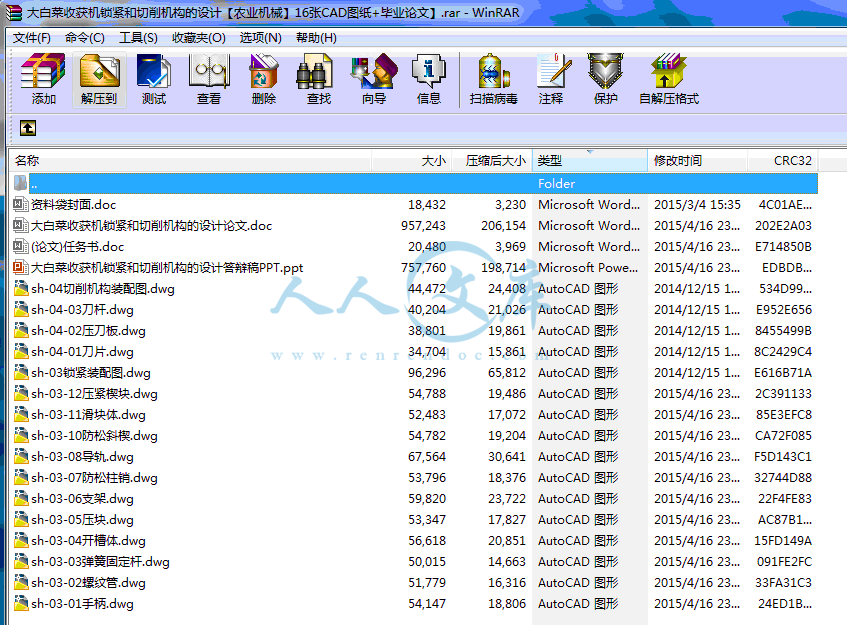Sort by 名称 column header
The width and height of the screenshot is (847, 625).
coord(190,160)
